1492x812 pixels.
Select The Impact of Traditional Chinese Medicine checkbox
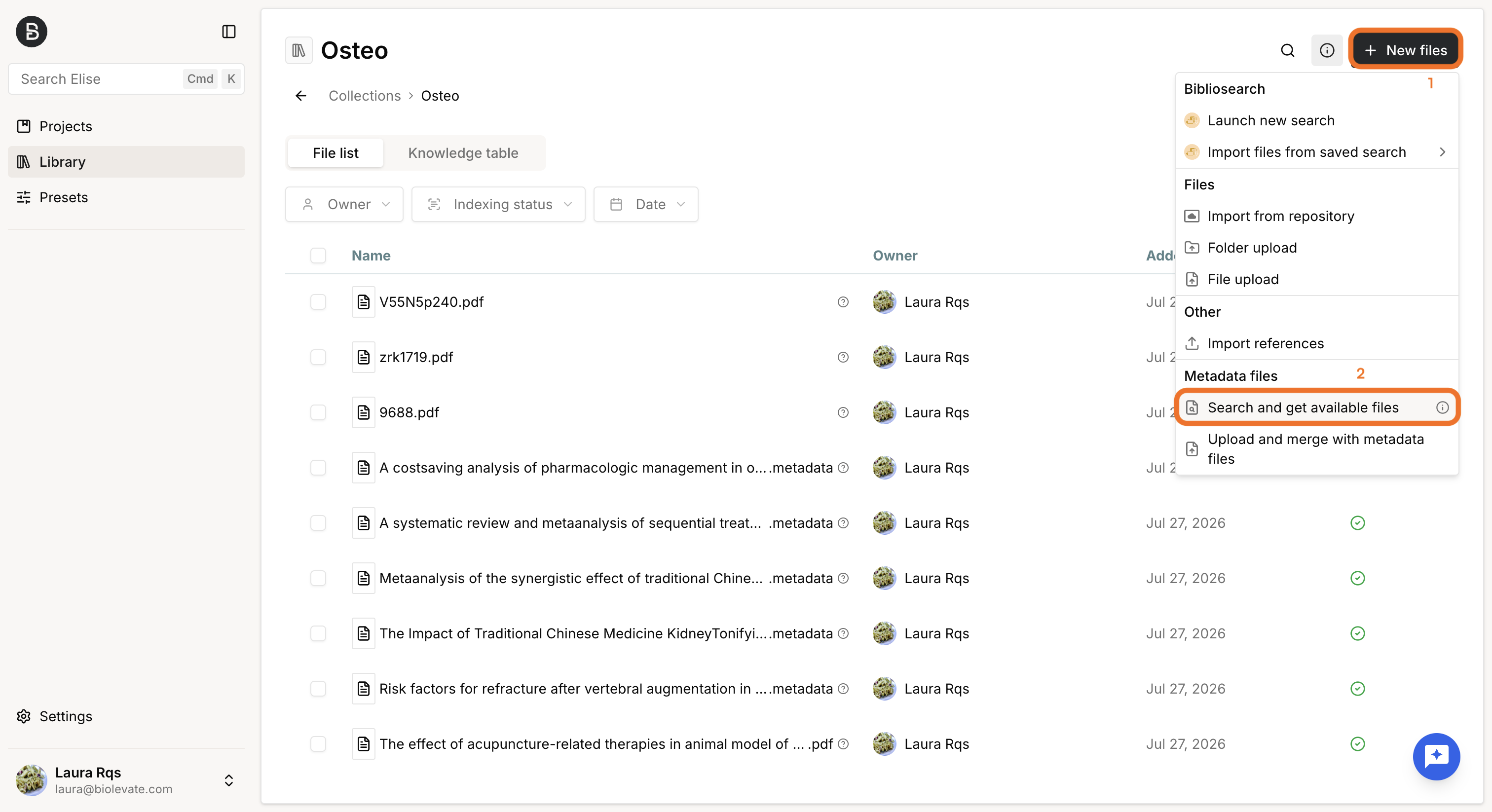click(x=318, y=633)
